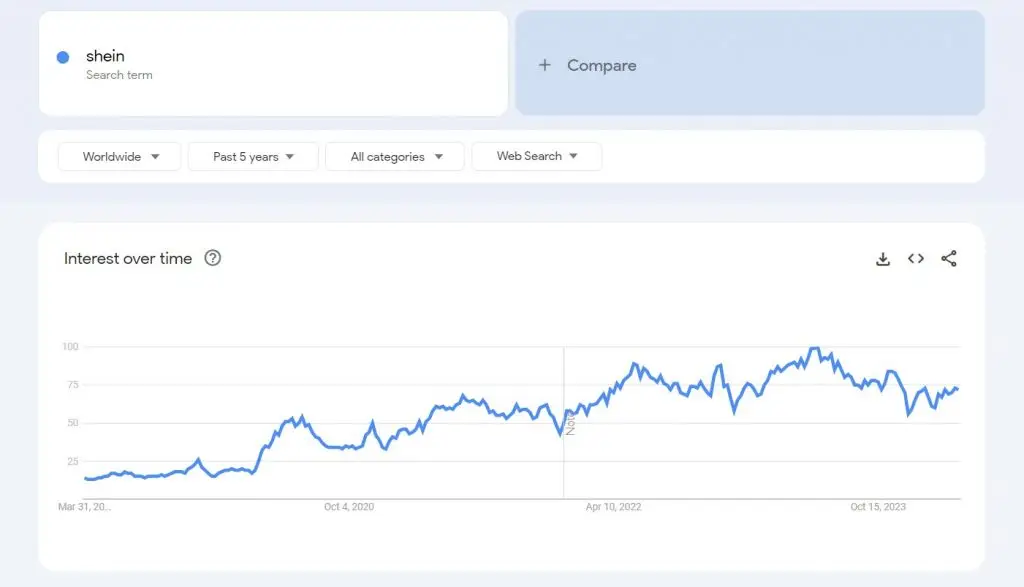Viewport: 1024px width, 587px height.
Task: Click the 'Oct 4, 2020' axis label
Action: pyautogui.click(x=349, y=507)
